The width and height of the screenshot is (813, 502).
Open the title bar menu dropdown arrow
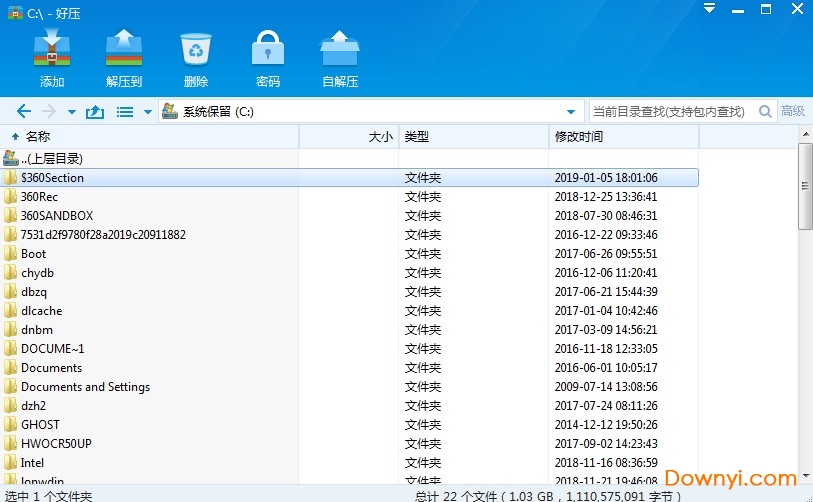pyautogui.click(x=709, y=8)
